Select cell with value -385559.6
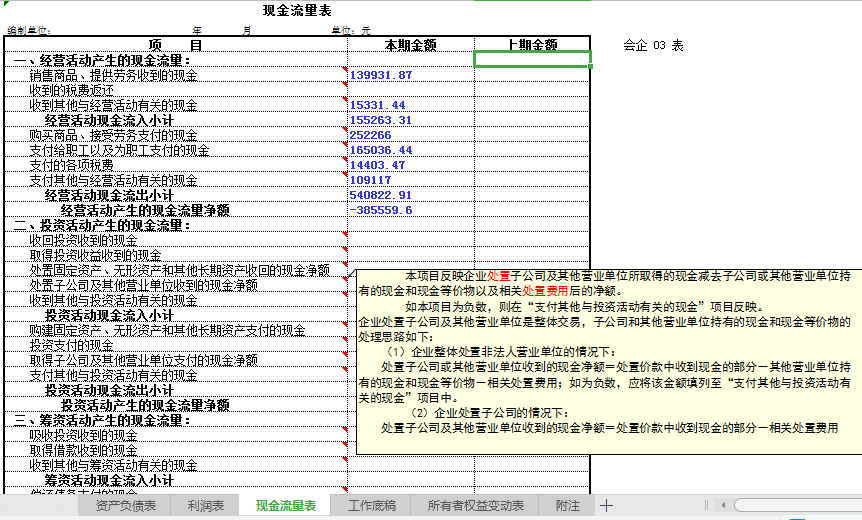Image resolution: width=862 pixels, height=520 pixels. (x=411, y=209)
